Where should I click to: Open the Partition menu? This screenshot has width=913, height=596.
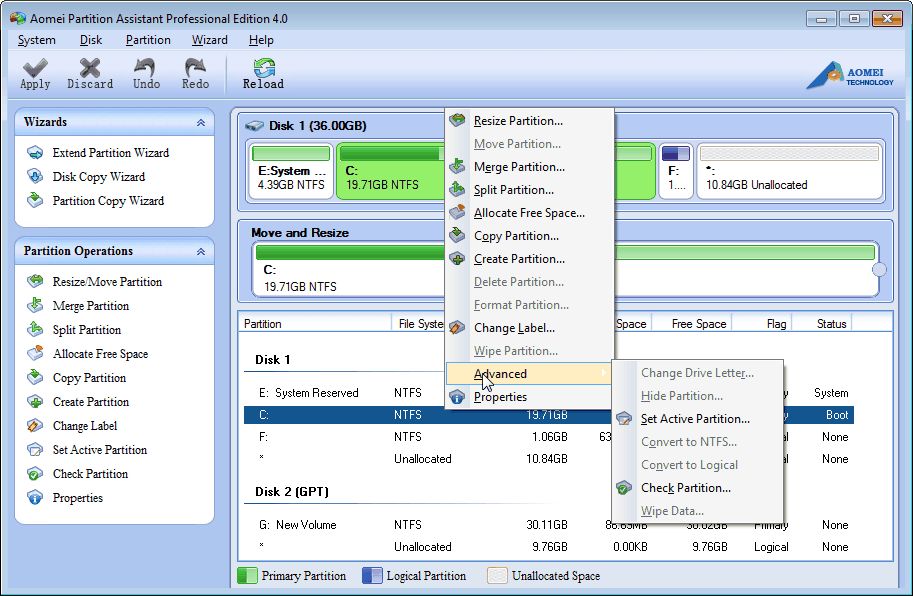(x=148, y=40)
